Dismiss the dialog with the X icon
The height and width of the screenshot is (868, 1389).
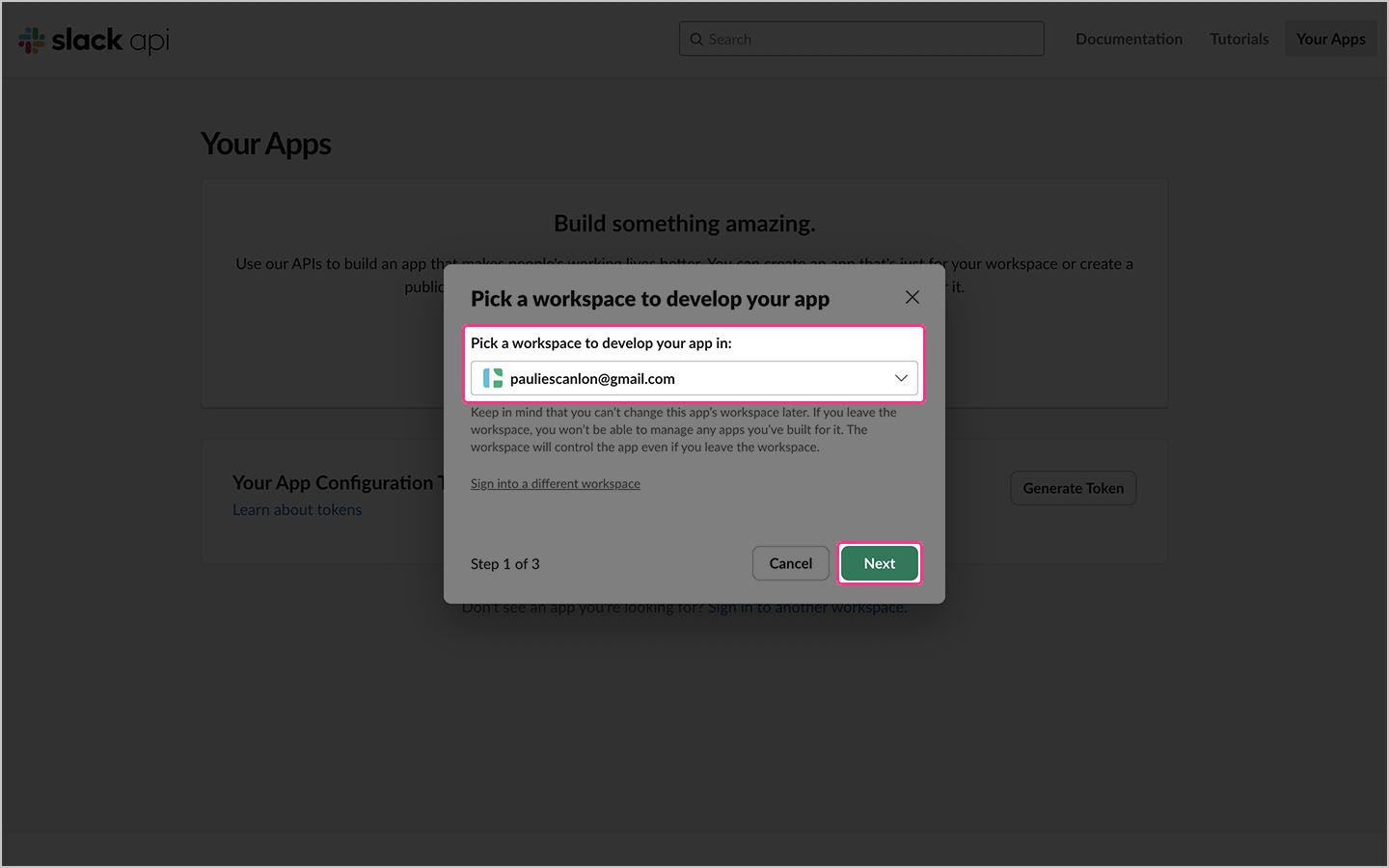[x=912, y=297]
